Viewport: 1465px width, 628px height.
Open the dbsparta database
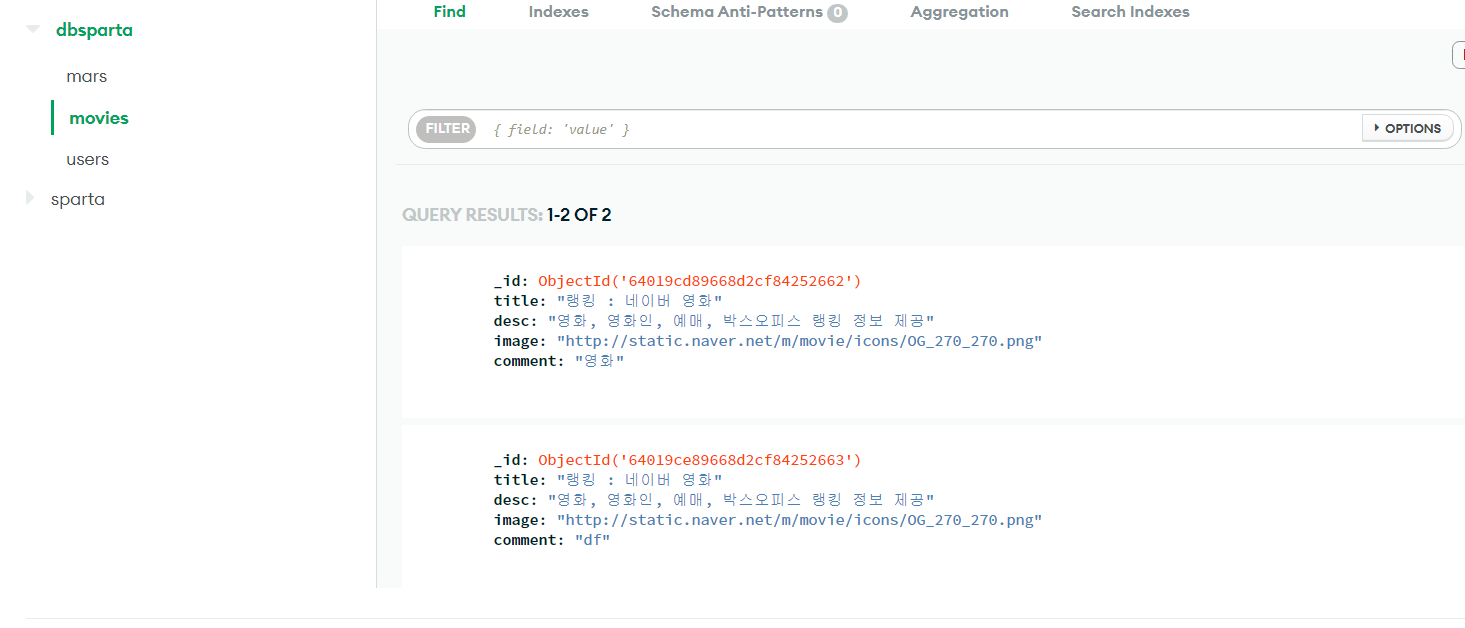(94, 30)
